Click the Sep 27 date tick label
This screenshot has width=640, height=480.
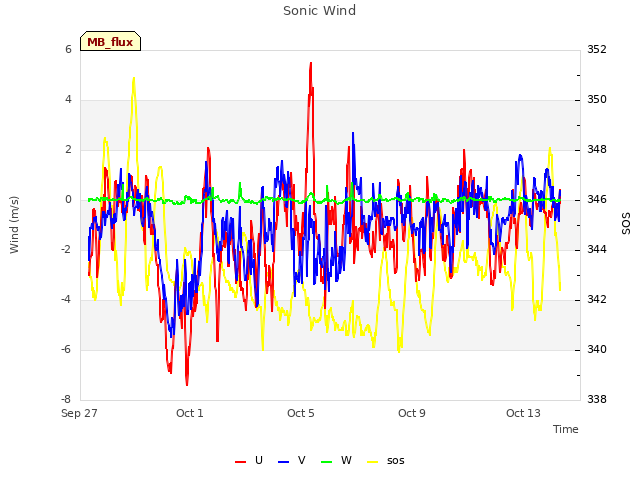[79, 413]
